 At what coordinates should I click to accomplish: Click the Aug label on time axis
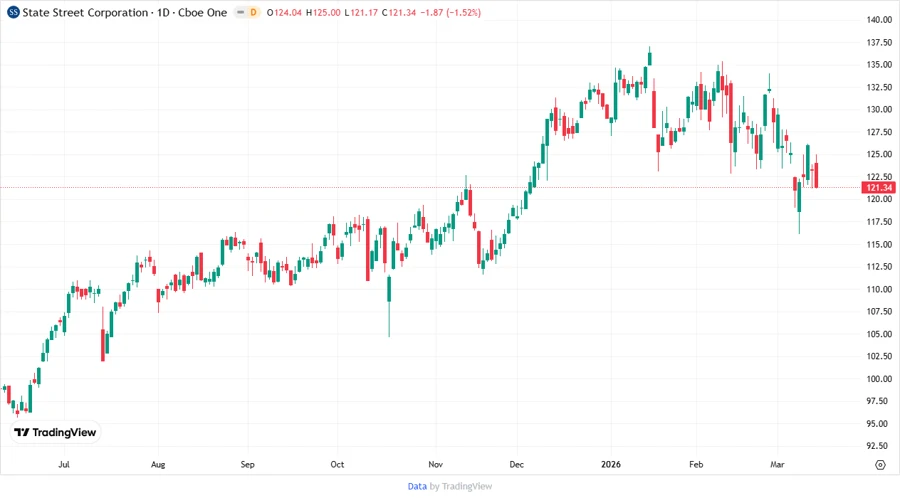click(158, 464)
